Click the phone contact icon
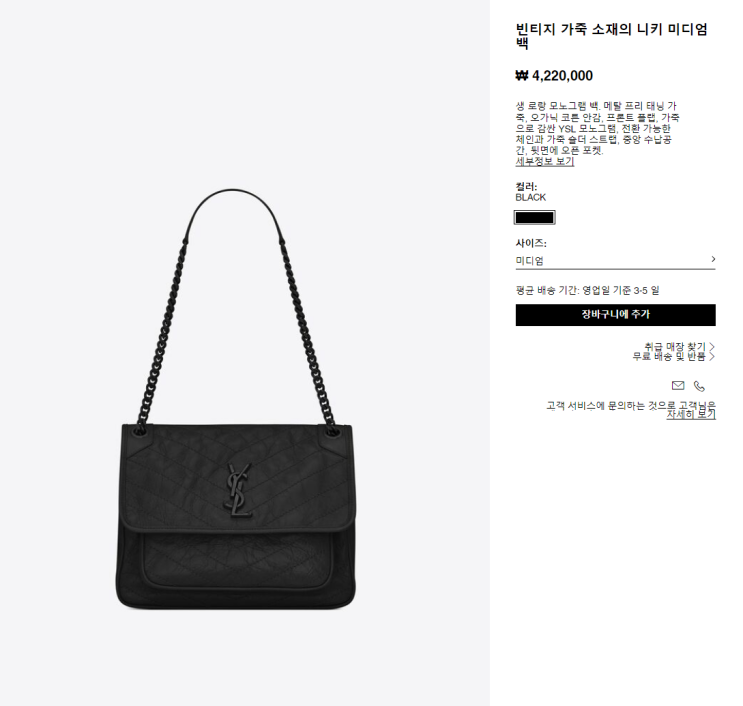This screenshot has height=706, width=743. click(699, 386)
